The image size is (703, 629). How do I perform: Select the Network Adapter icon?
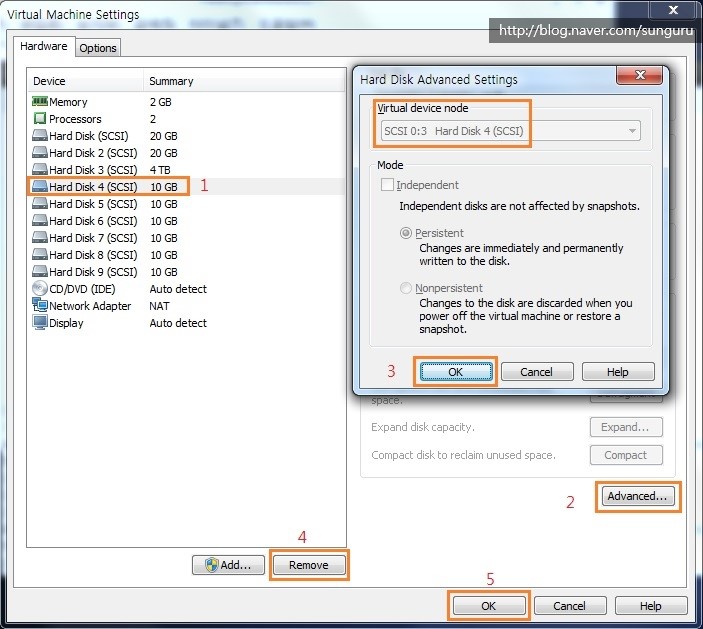40,306
